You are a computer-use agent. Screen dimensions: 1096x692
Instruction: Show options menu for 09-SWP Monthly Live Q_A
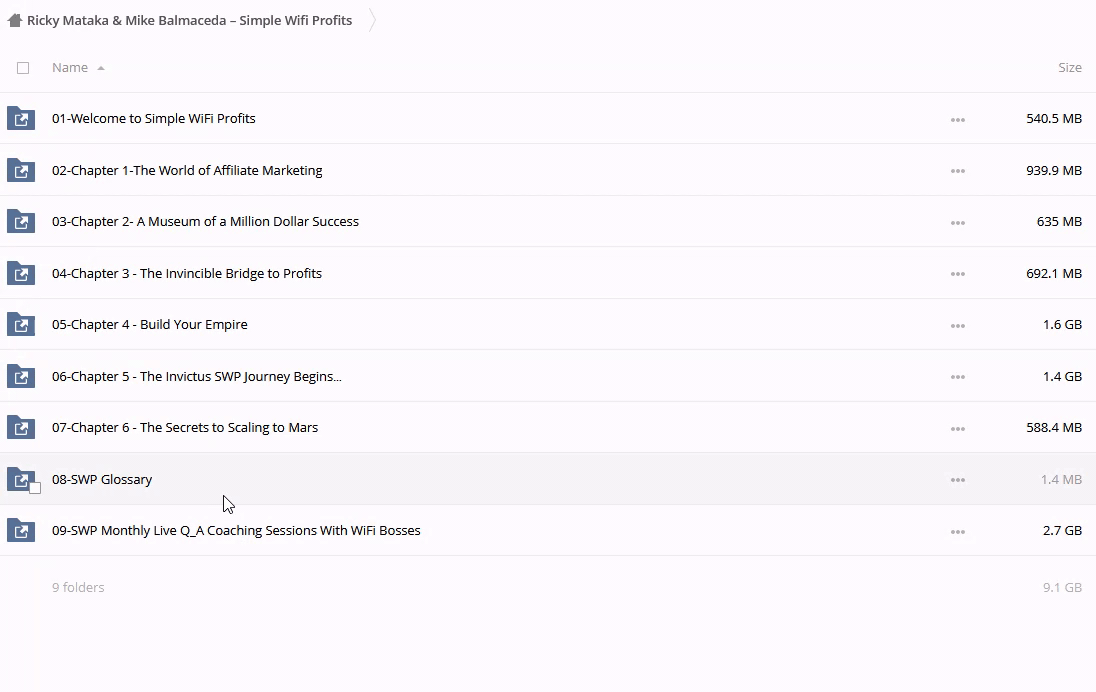[x=957, y=532]
